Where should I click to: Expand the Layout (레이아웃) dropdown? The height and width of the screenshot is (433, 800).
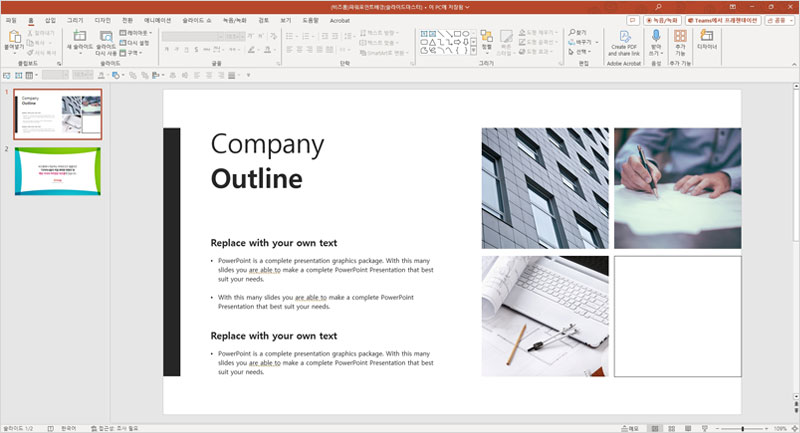point(135,32)
